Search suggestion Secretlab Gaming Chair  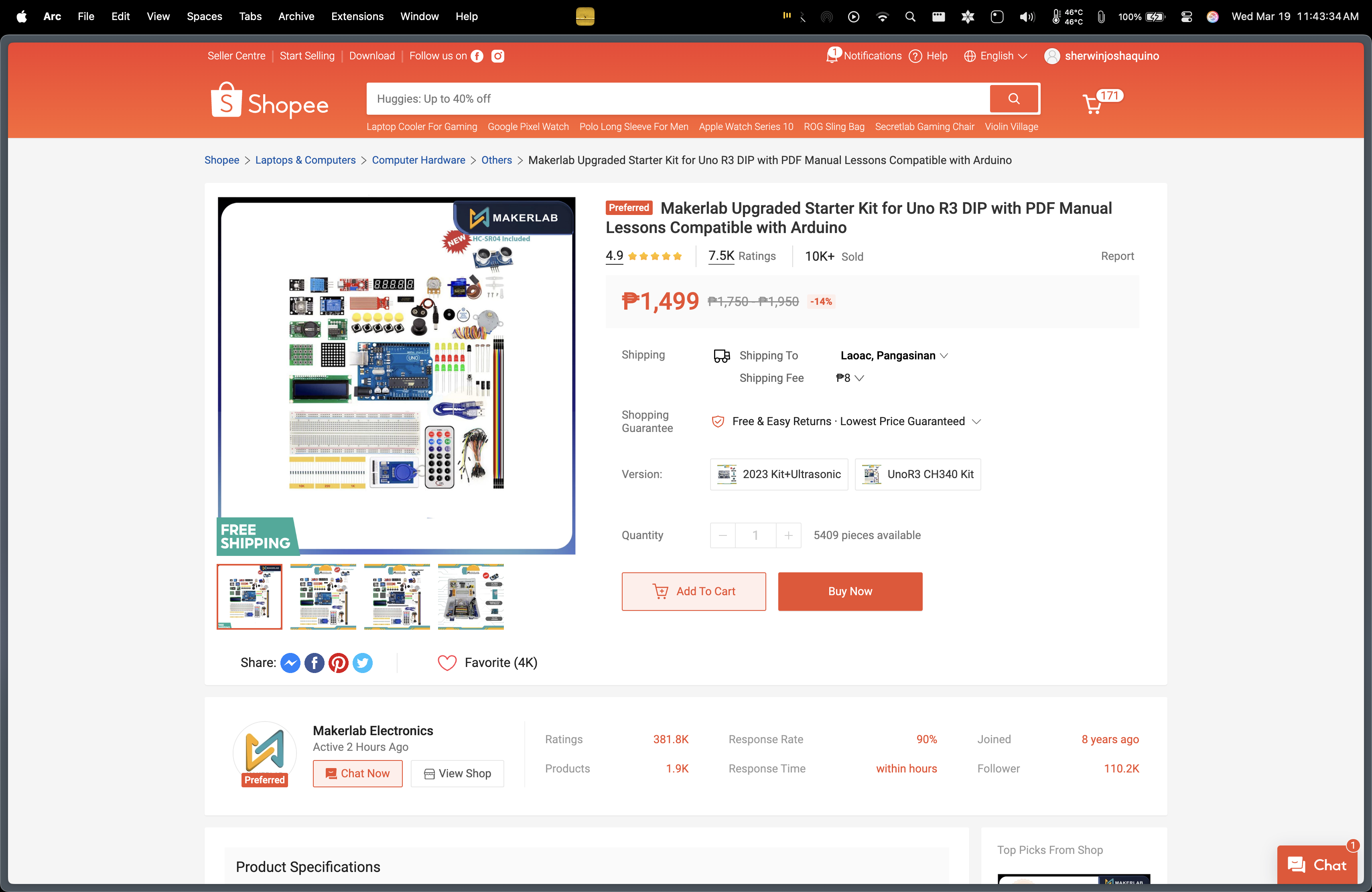pyautogui.click(x=925, y=127)
